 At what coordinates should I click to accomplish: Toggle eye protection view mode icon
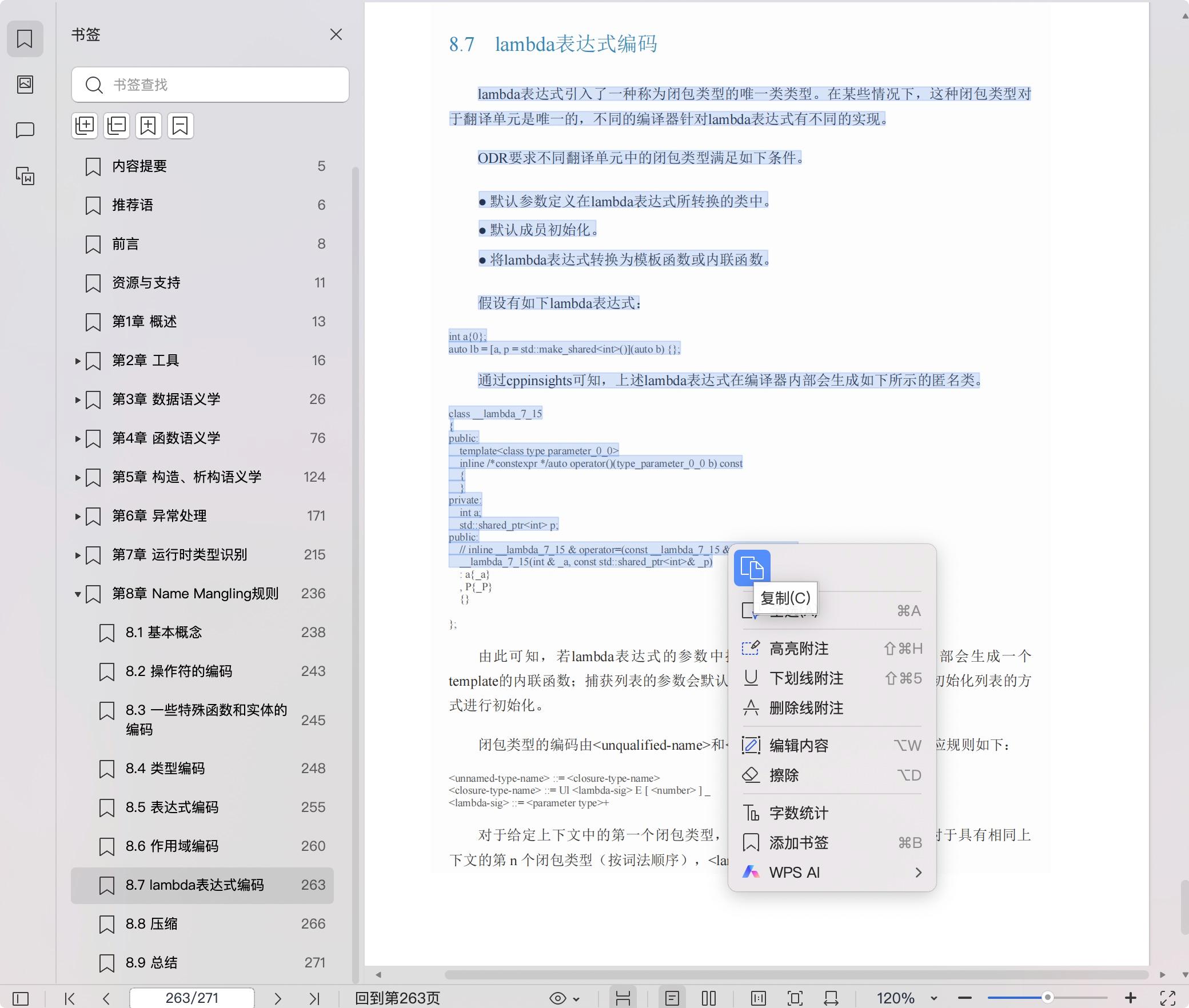[558, 998]
